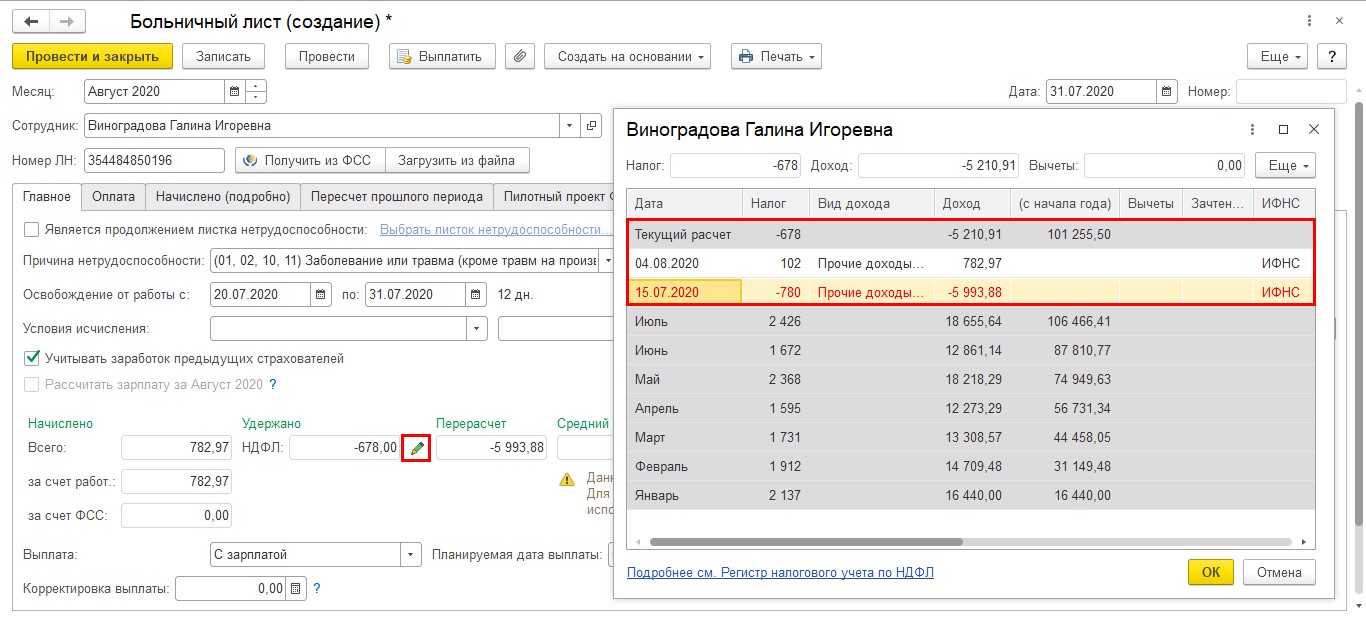Close the Виноградова Галина Игоревна dialog
This screenshot has width=1366, height=629.
(x=1314, y=129)
